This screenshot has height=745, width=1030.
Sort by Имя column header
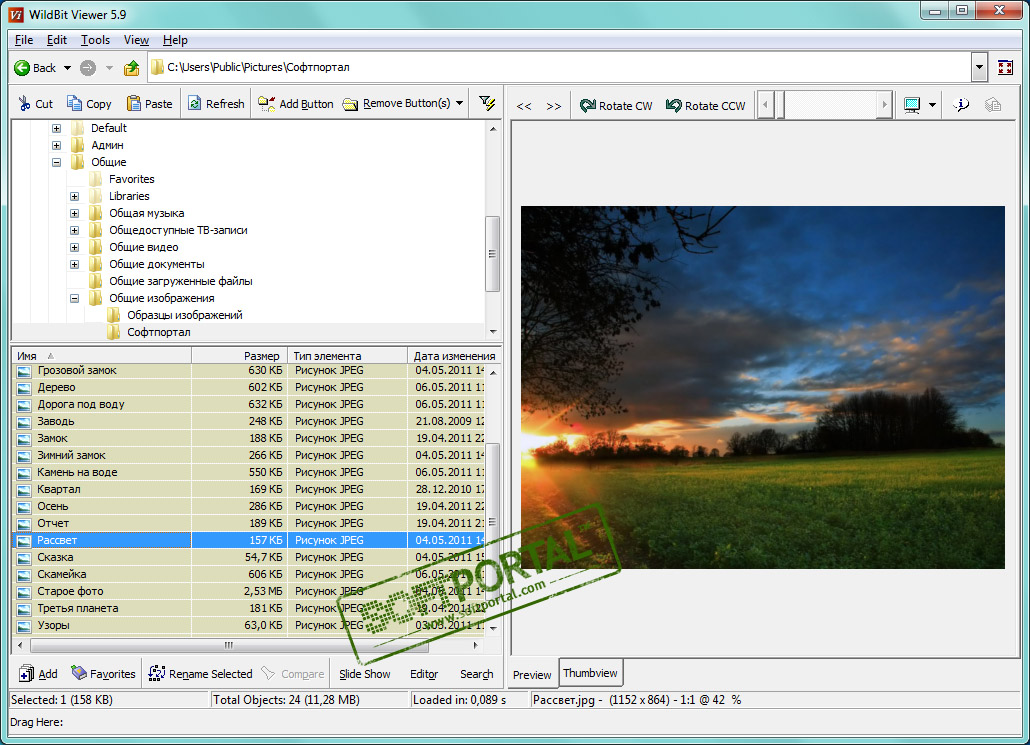pyautogui.click(x=102, y=355)
